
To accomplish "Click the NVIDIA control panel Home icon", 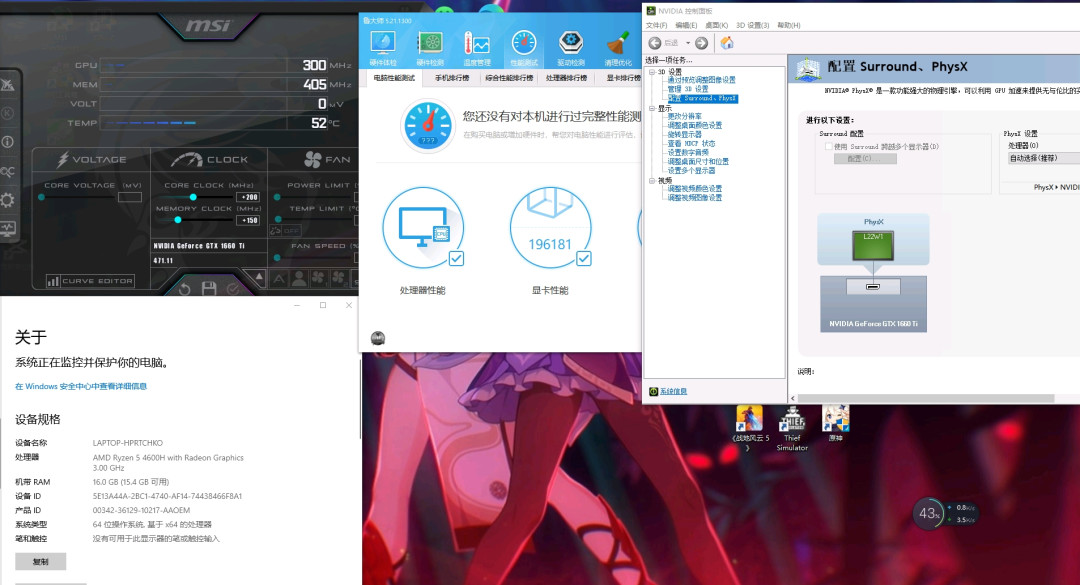I will (x=727, y=43).
